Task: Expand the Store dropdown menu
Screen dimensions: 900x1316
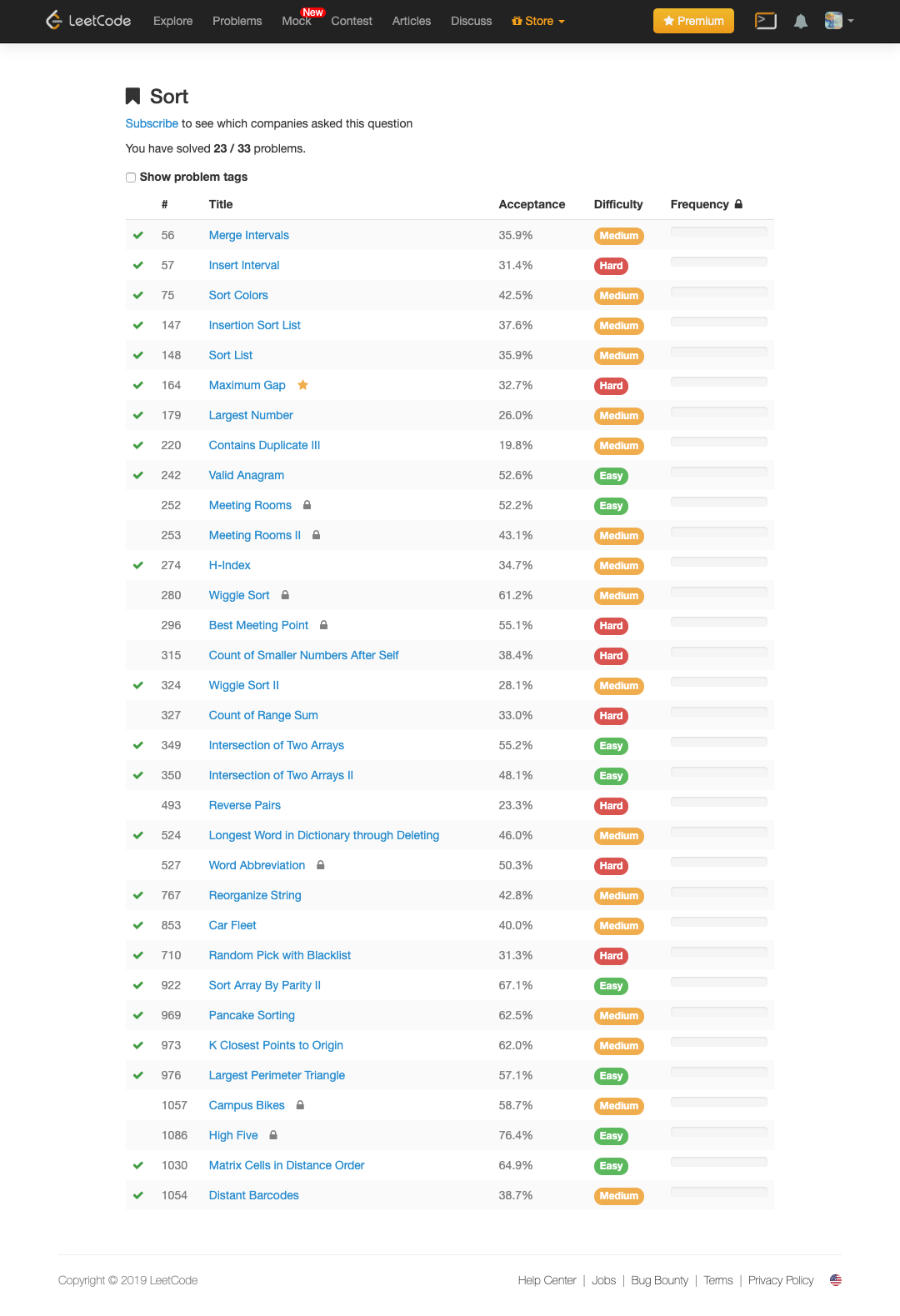Action: point(538,22)
